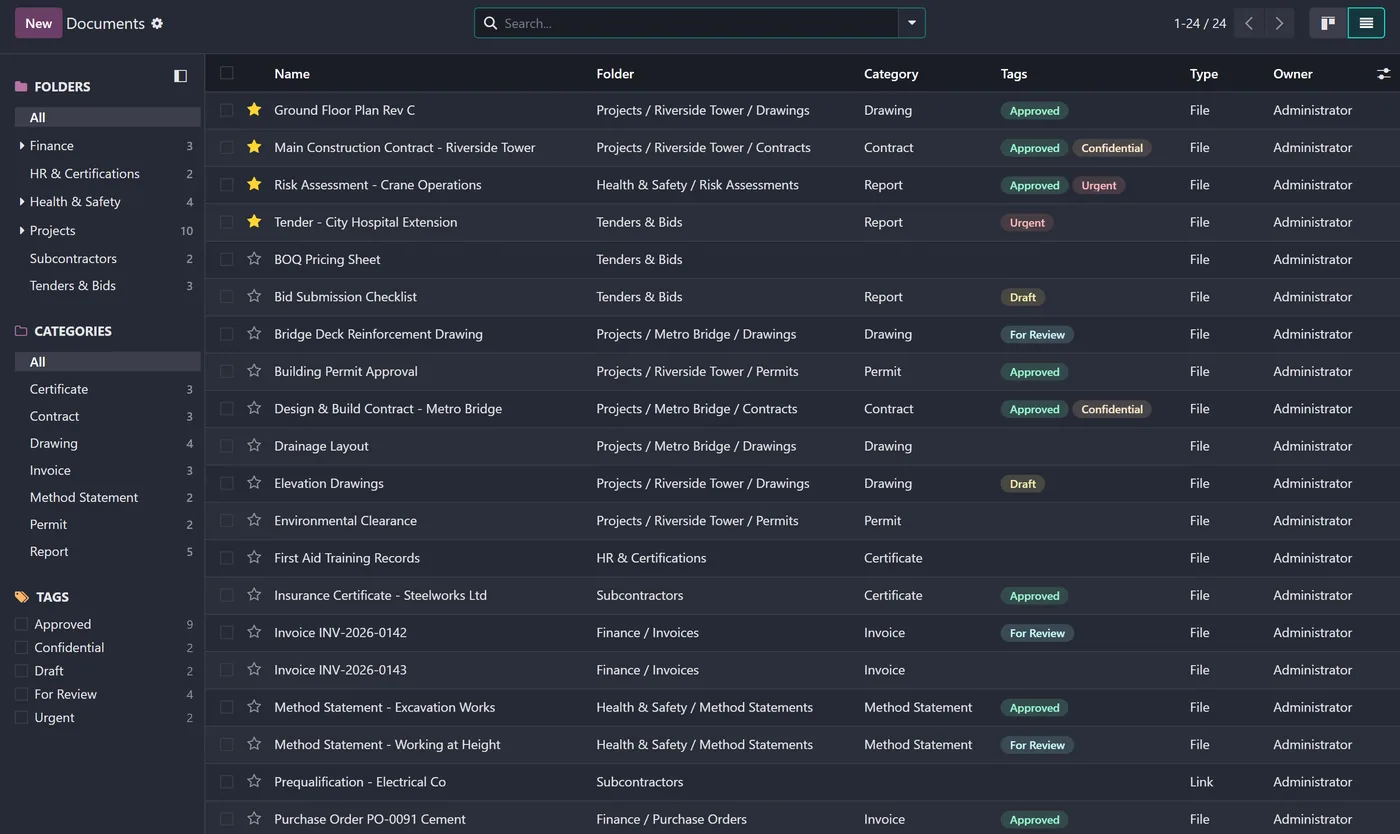Unstar Main Construction Contract - Riverside Tower
1400x834 pixels.
pyautogui.click(x=254, y=147)
